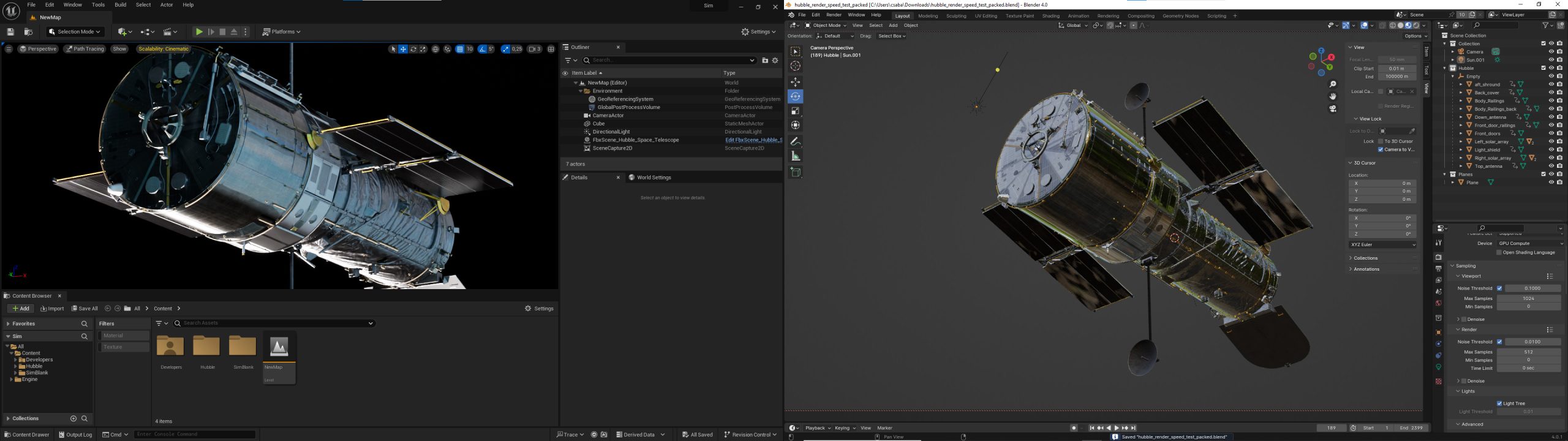Click current frame field showing 189
This screenshot has height=441, width=1568.
[x=1331, y=428]
